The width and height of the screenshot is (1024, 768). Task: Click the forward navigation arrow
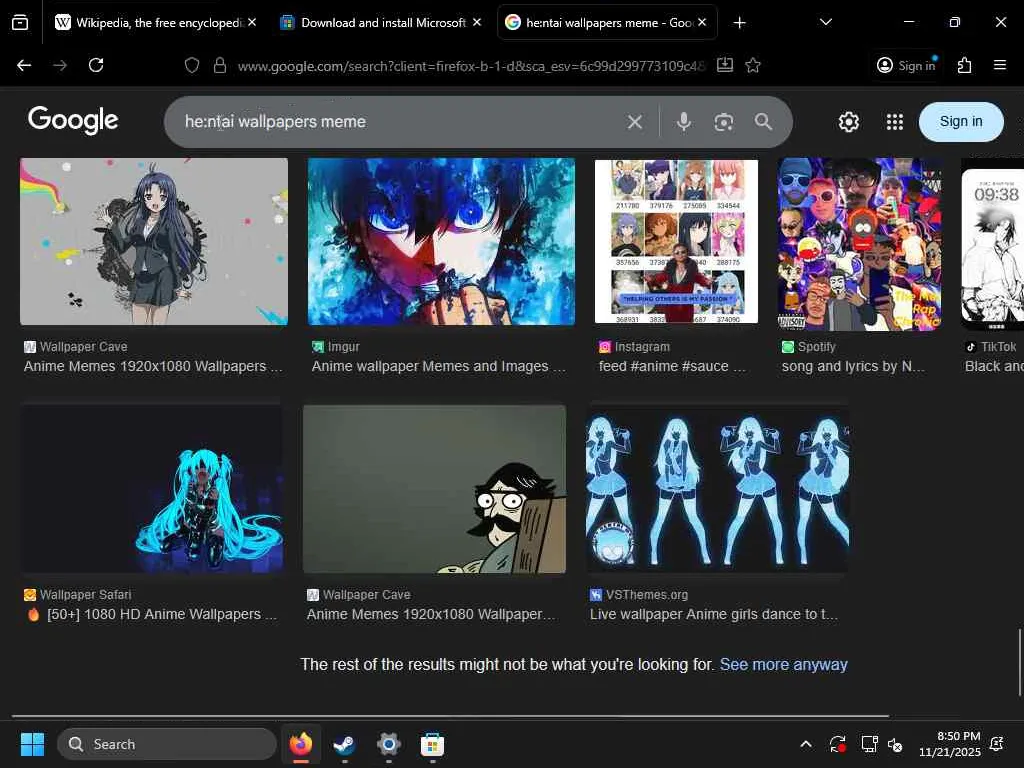coord(60,65)
